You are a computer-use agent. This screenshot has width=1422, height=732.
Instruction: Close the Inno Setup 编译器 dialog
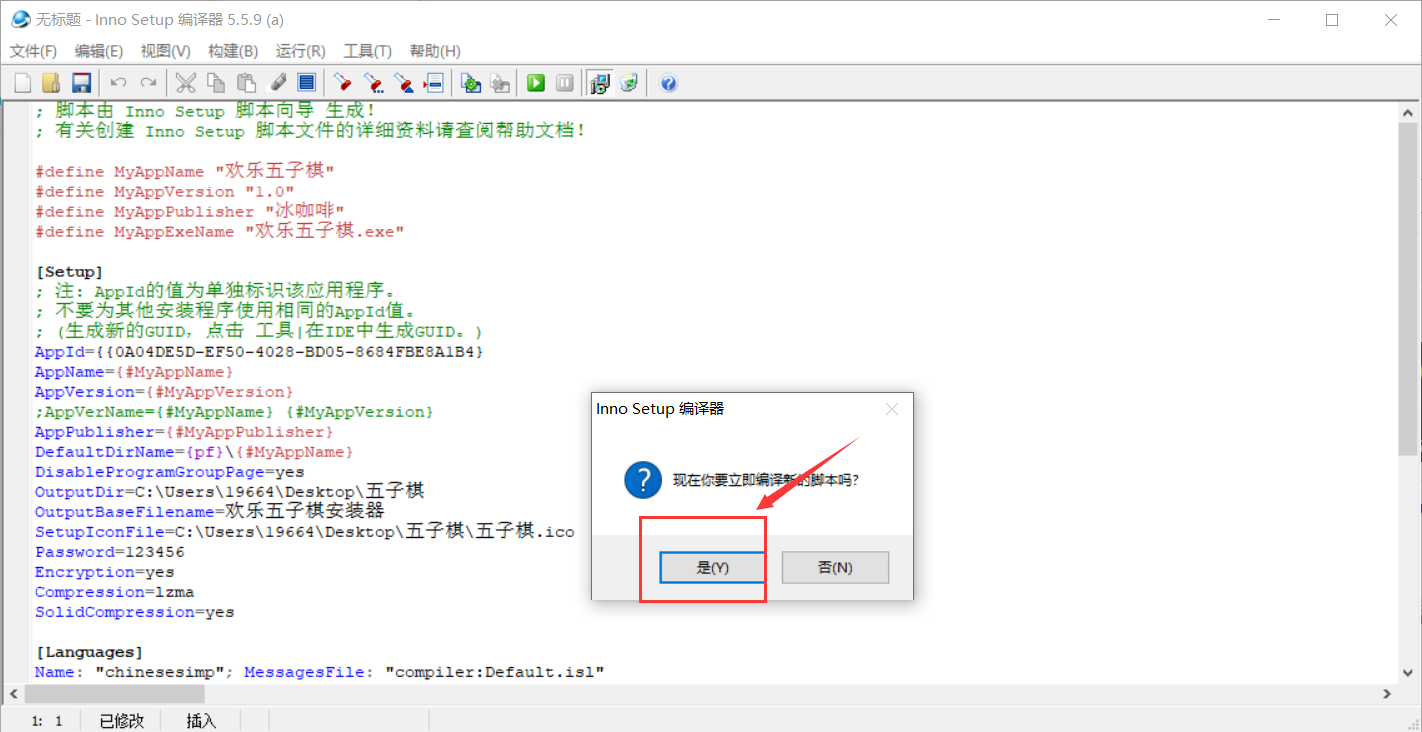tap(892, 409)
